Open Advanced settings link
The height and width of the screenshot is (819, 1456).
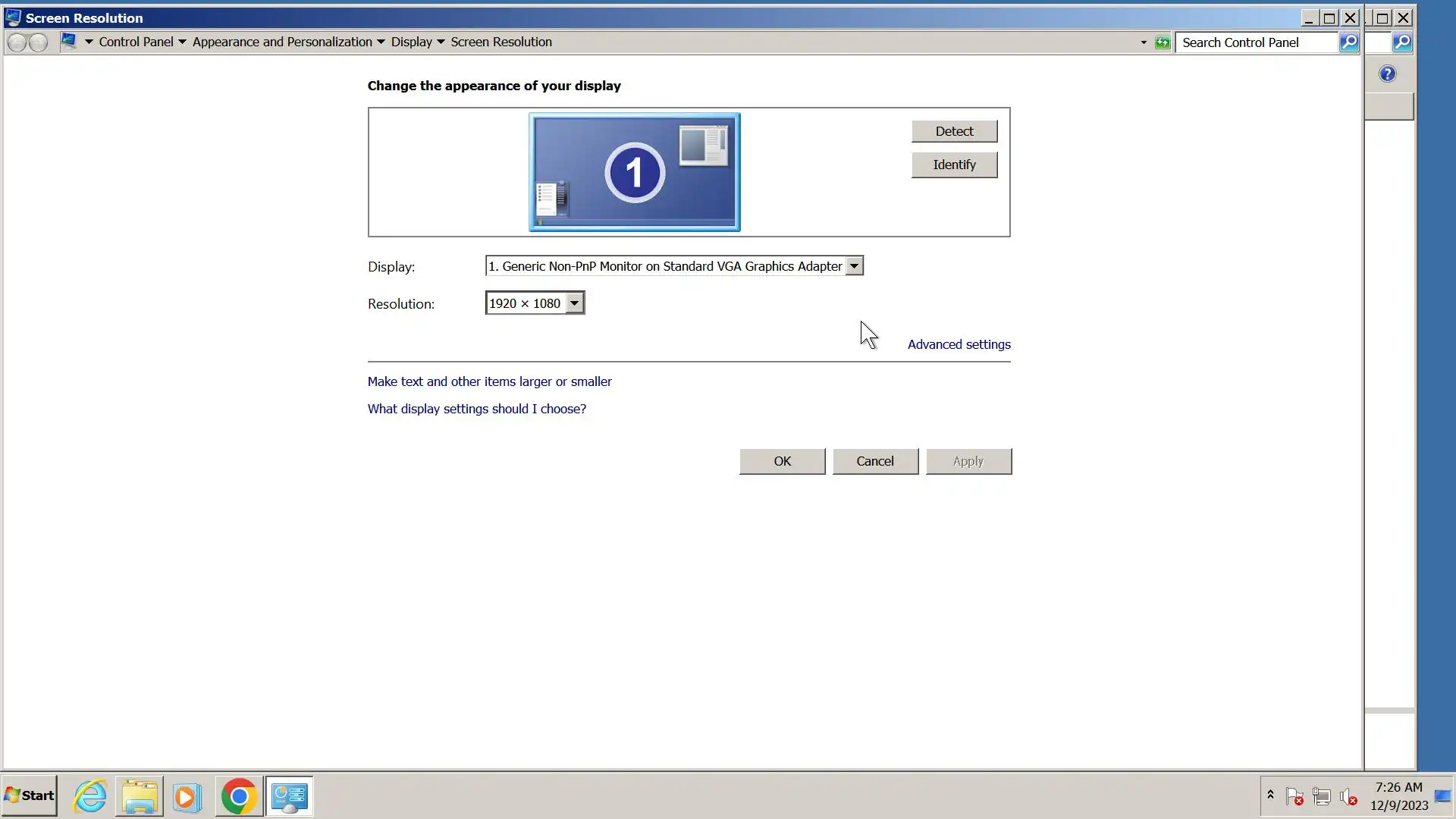959,344
